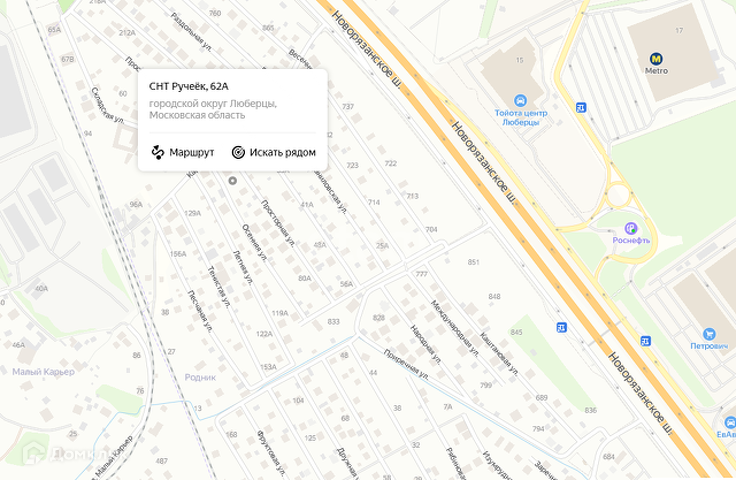Click the Тойота центр Люберцы label
This screenshot has width=736, height=480.
(x=521, y=117)
